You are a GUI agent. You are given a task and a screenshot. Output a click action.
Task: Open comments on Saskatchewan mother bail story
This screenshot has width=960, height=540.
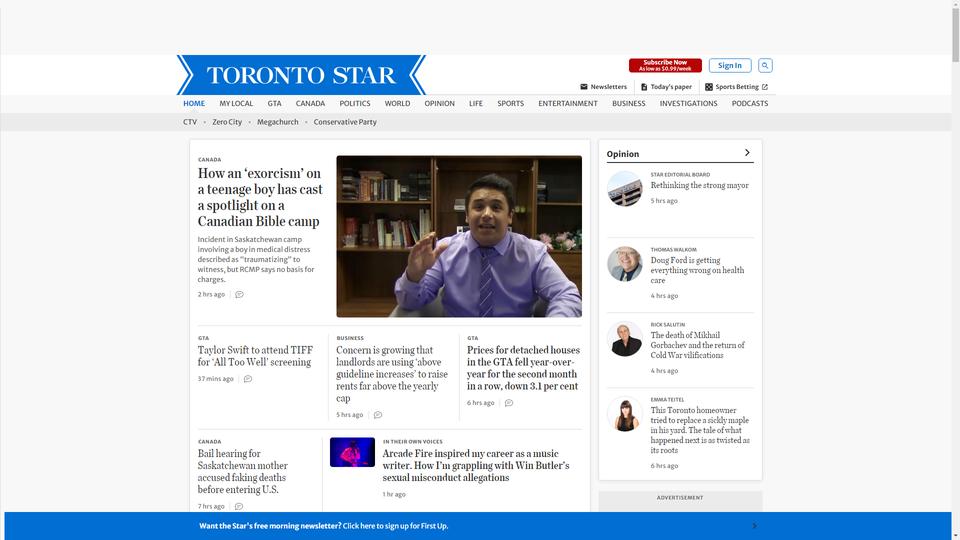pyautogui.click(x=239, y=506)
